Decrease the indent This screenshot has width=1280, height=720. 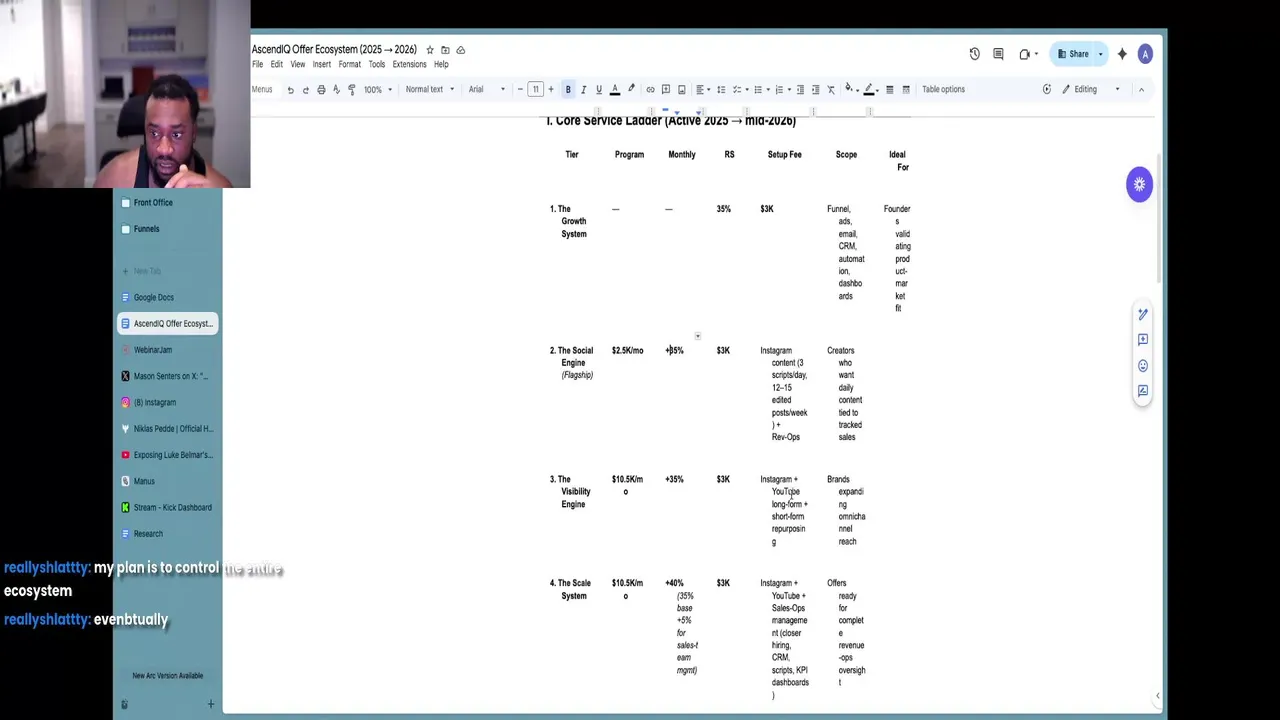(x=800, y=90)
